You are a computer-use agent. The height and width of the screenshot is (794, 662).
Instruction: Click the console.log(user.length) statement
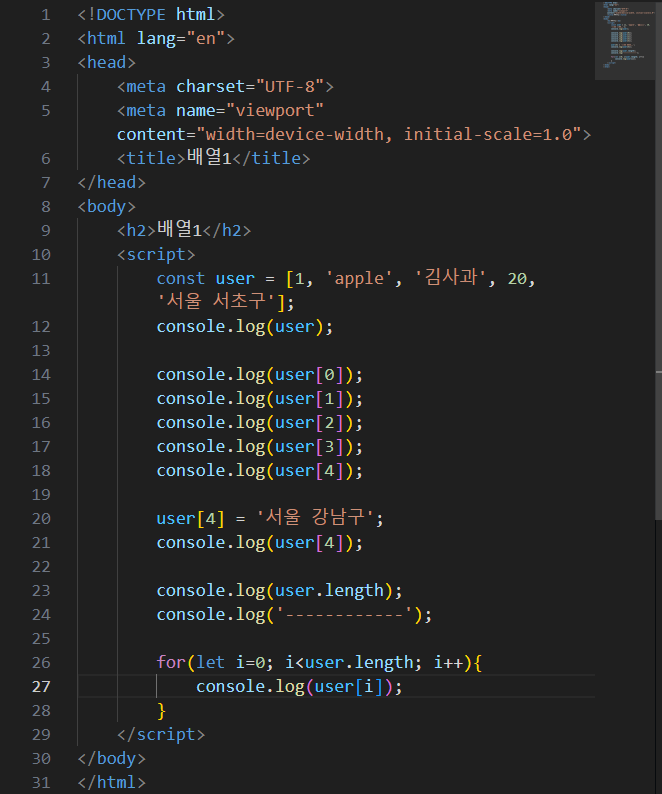click(279, 590)
